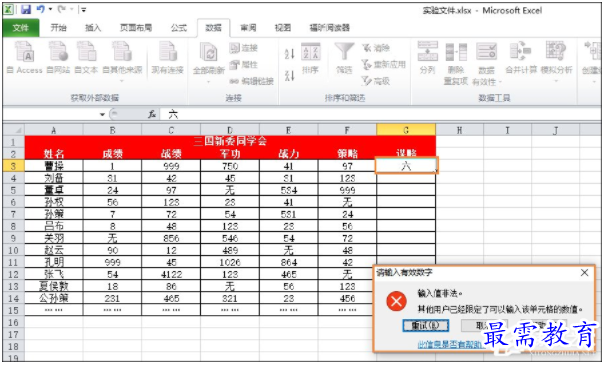Sort descending with Z-A icon
Screen dimensions: 605x366
pyautogui.click(x=289, y=75)
